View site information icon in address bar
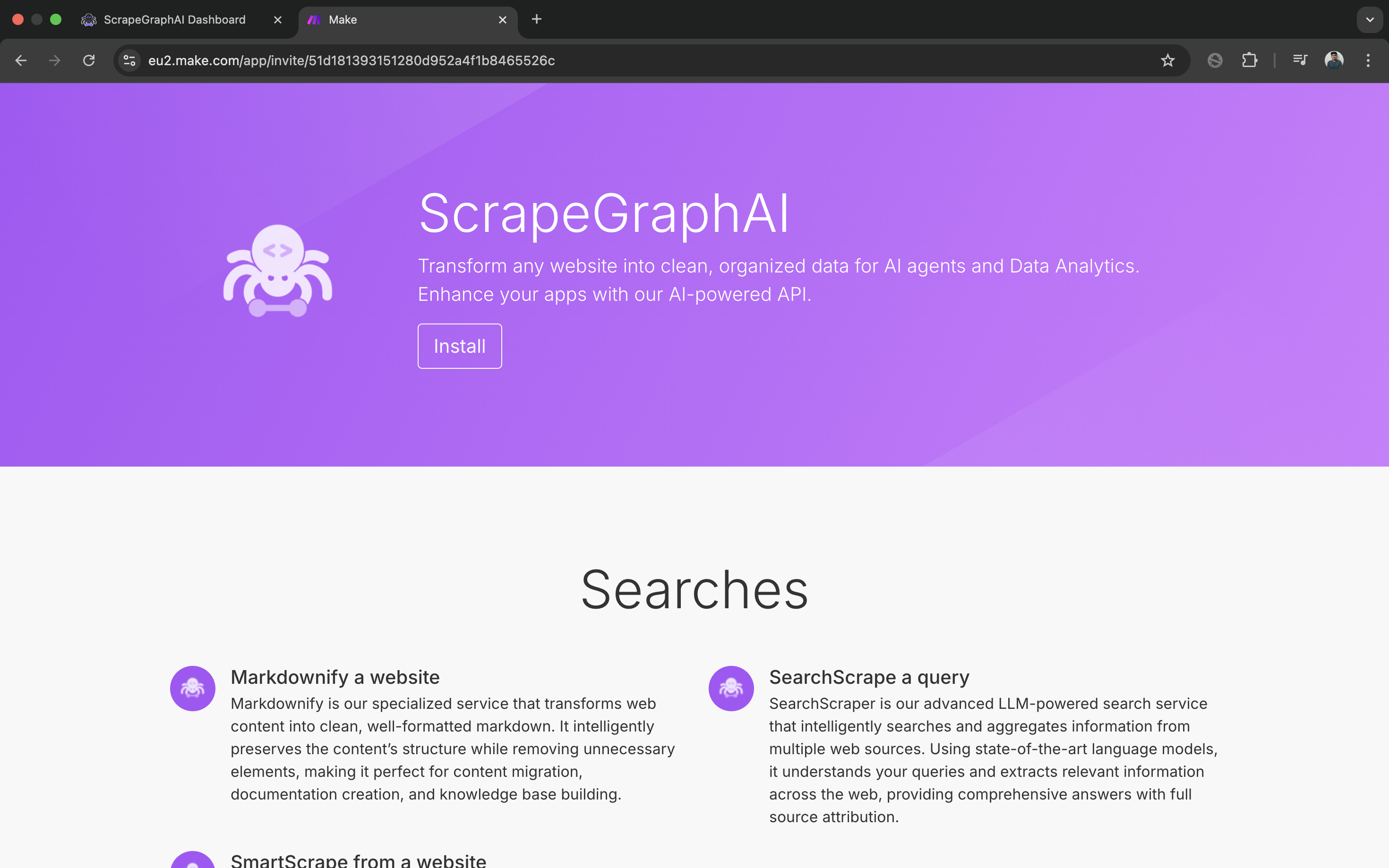 click(129, 60)
